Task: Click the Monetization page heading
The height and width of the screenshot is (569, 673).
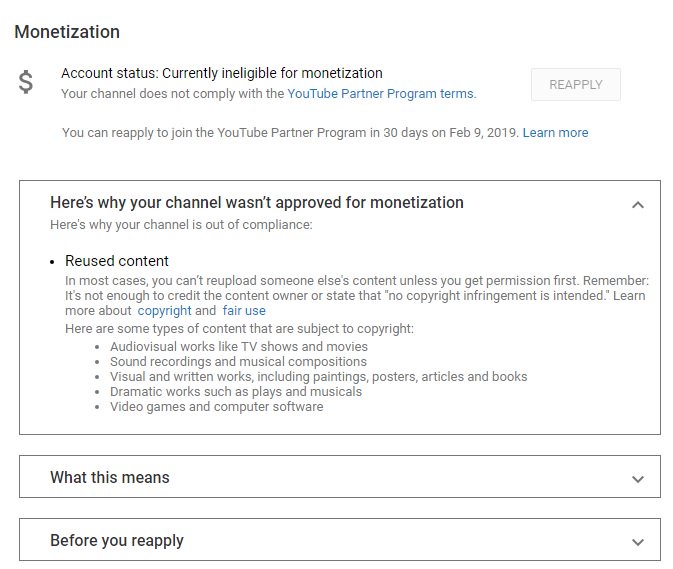Action: (67, 32)
